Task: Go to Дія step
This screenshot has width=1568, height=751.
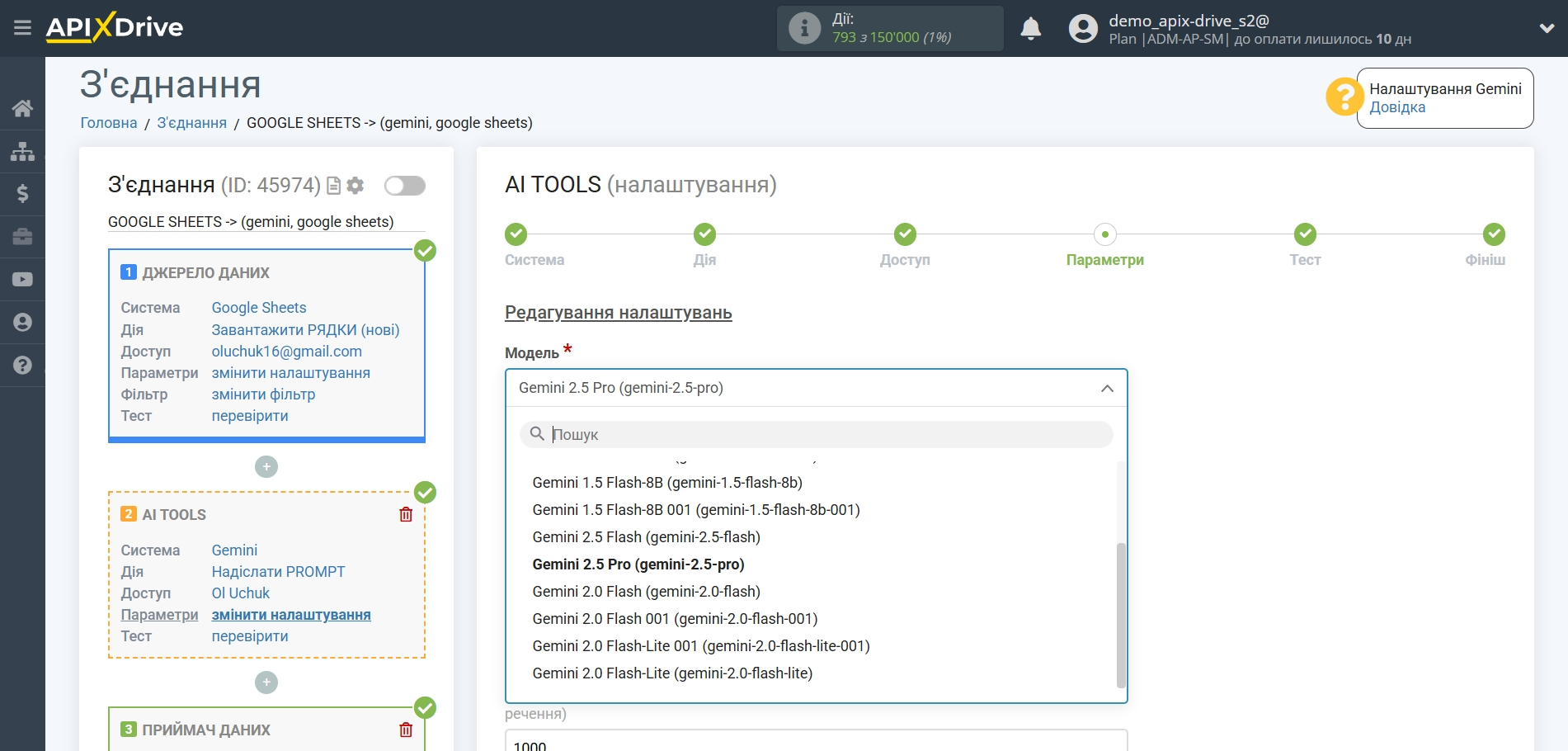Action: click(x=704, y=234)
